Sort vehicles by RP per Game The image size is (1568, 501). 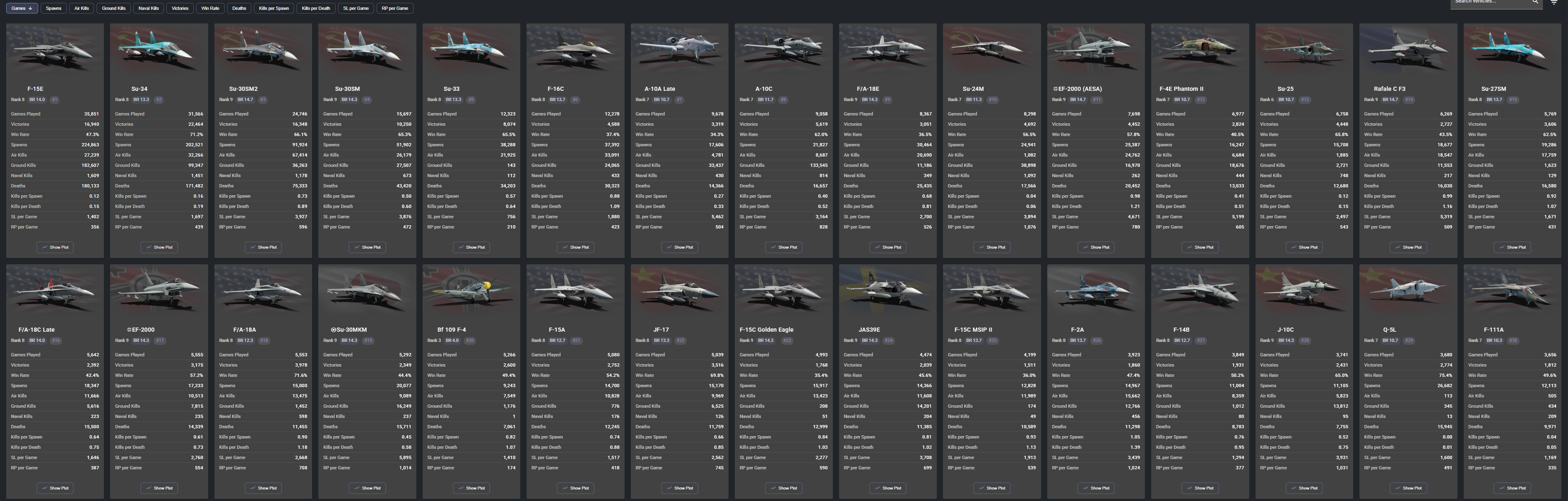pyautogui.click(x=394, y=9)
